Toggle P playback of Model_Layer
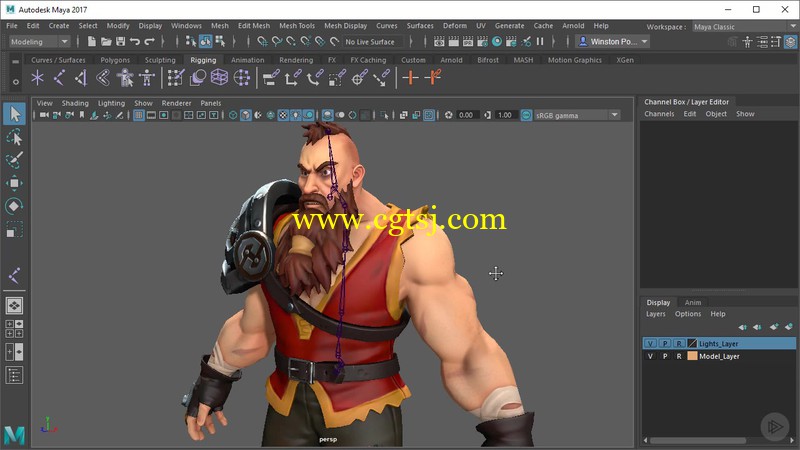The height and width of the screenshot is (450, 800). click(665, 356)
